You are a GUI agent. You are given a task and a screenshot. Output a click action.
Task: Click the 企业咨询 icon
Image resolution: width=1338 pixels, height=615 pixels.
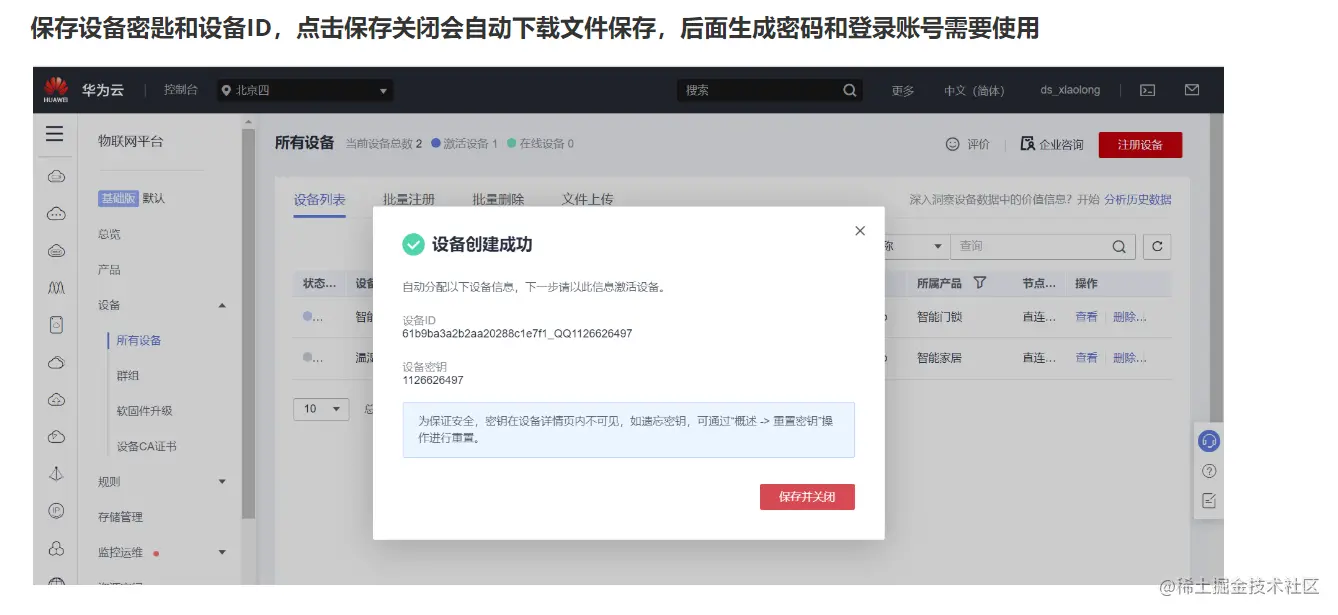[1027, 144]
